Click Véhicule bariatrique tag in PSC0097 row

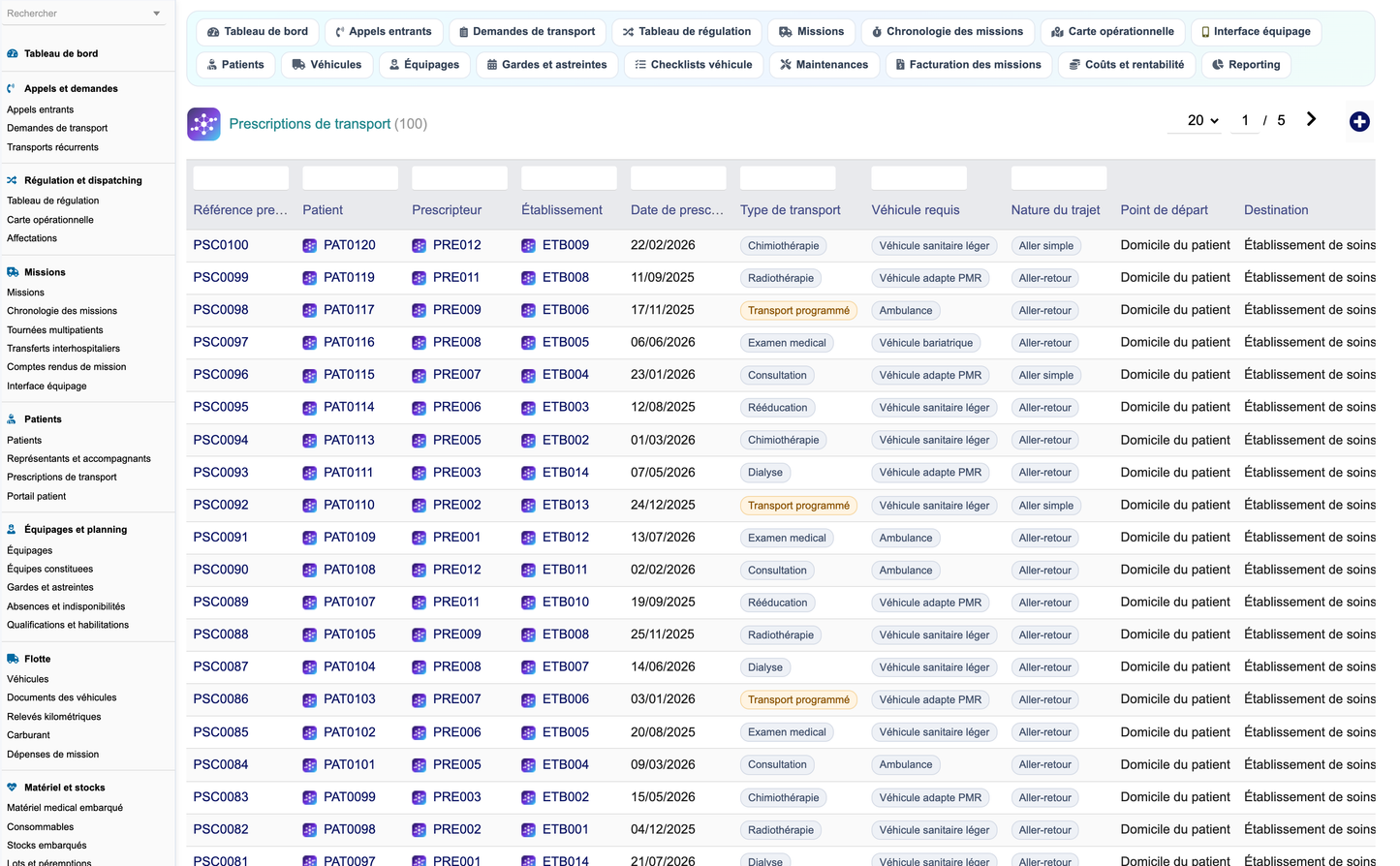coord(926,343)
